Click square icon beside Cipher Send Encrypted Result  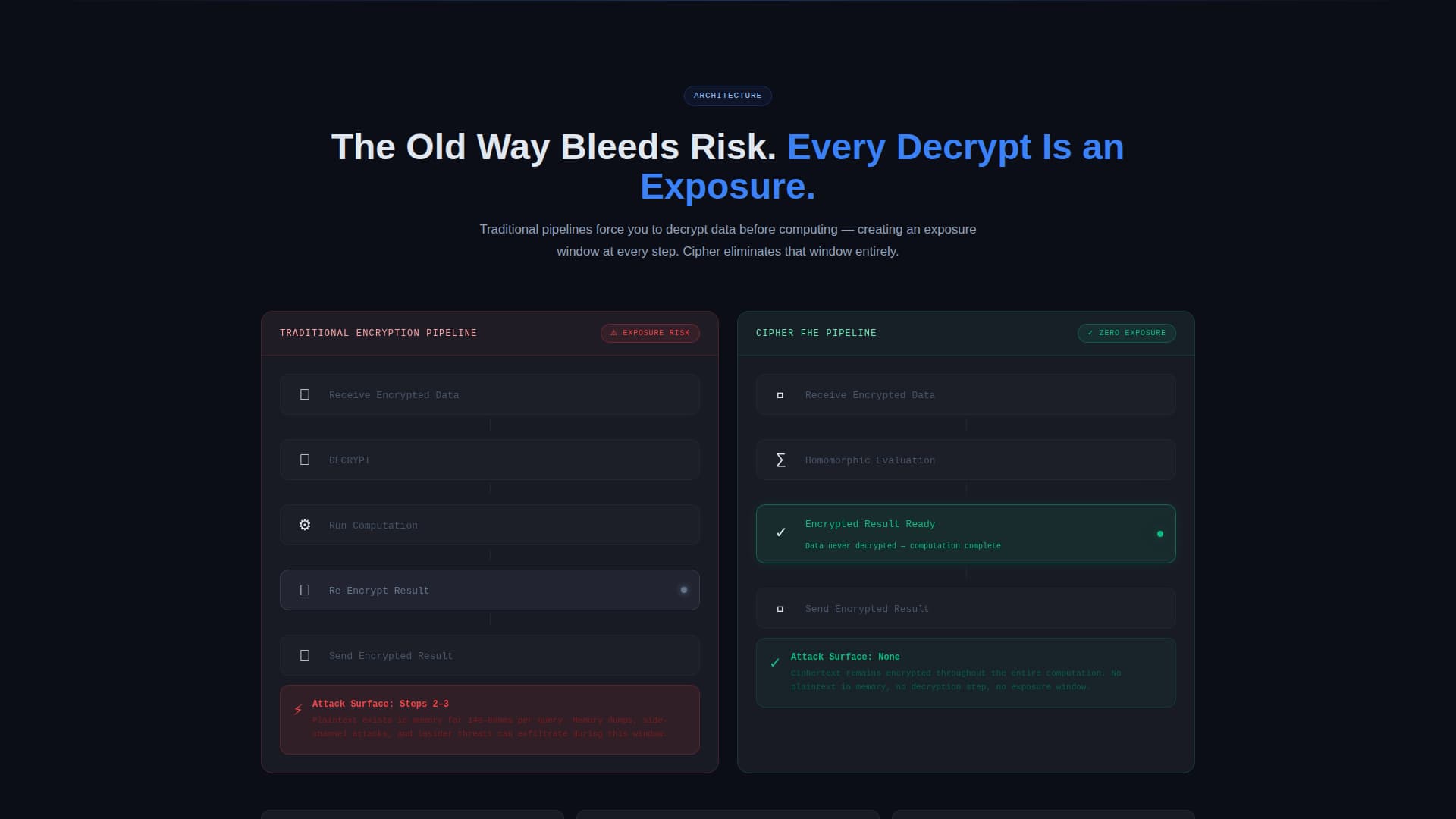[780, 609]
